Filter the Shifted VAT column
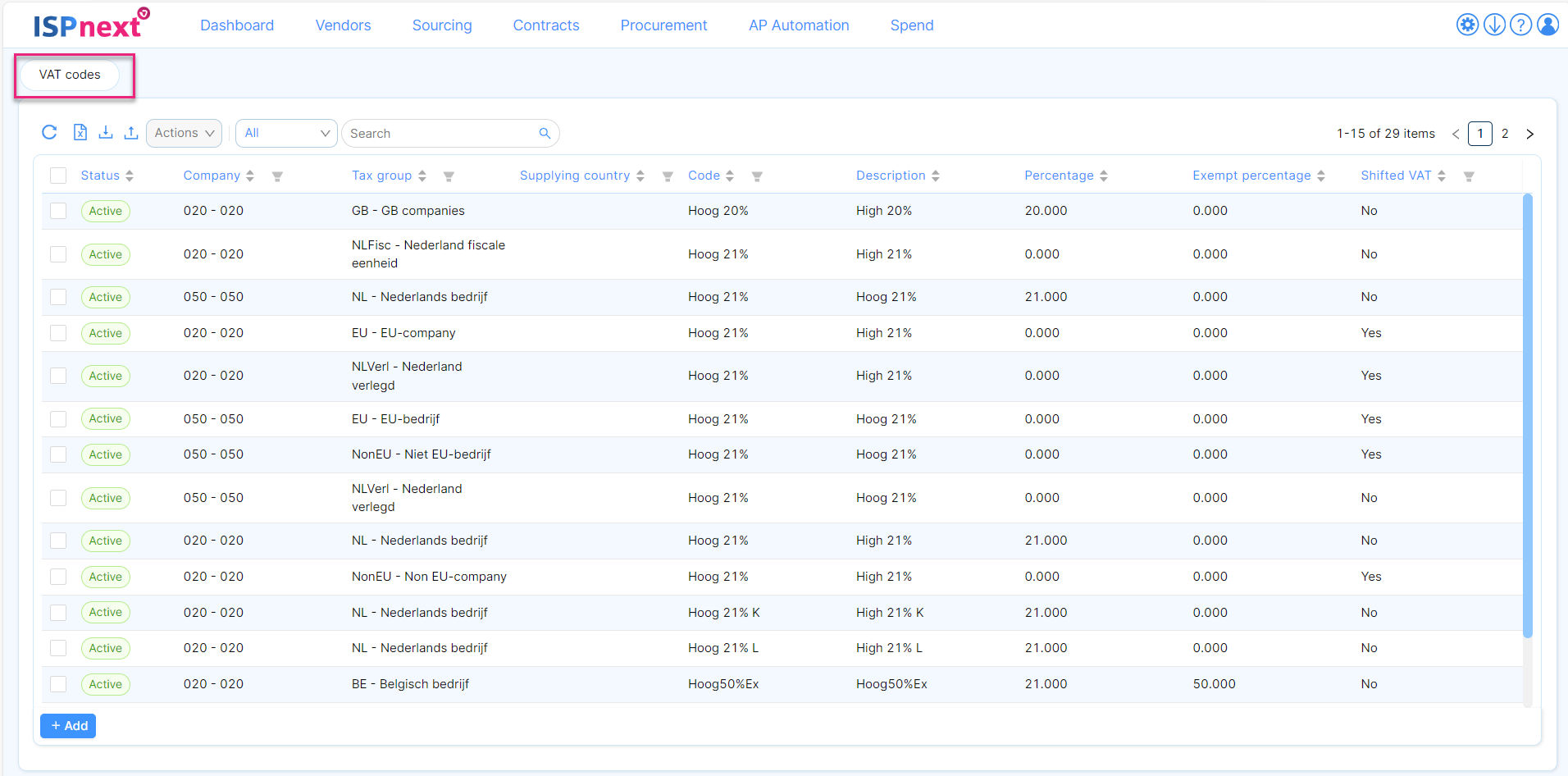Image resolution: width=1568 pixels, height=776 pixels. coord(1469,176)
